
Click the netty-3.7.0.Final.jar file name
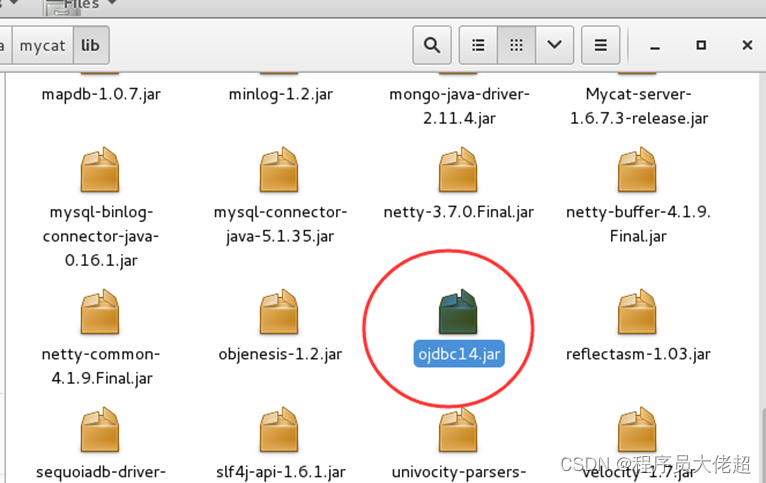tap(459, 212)
